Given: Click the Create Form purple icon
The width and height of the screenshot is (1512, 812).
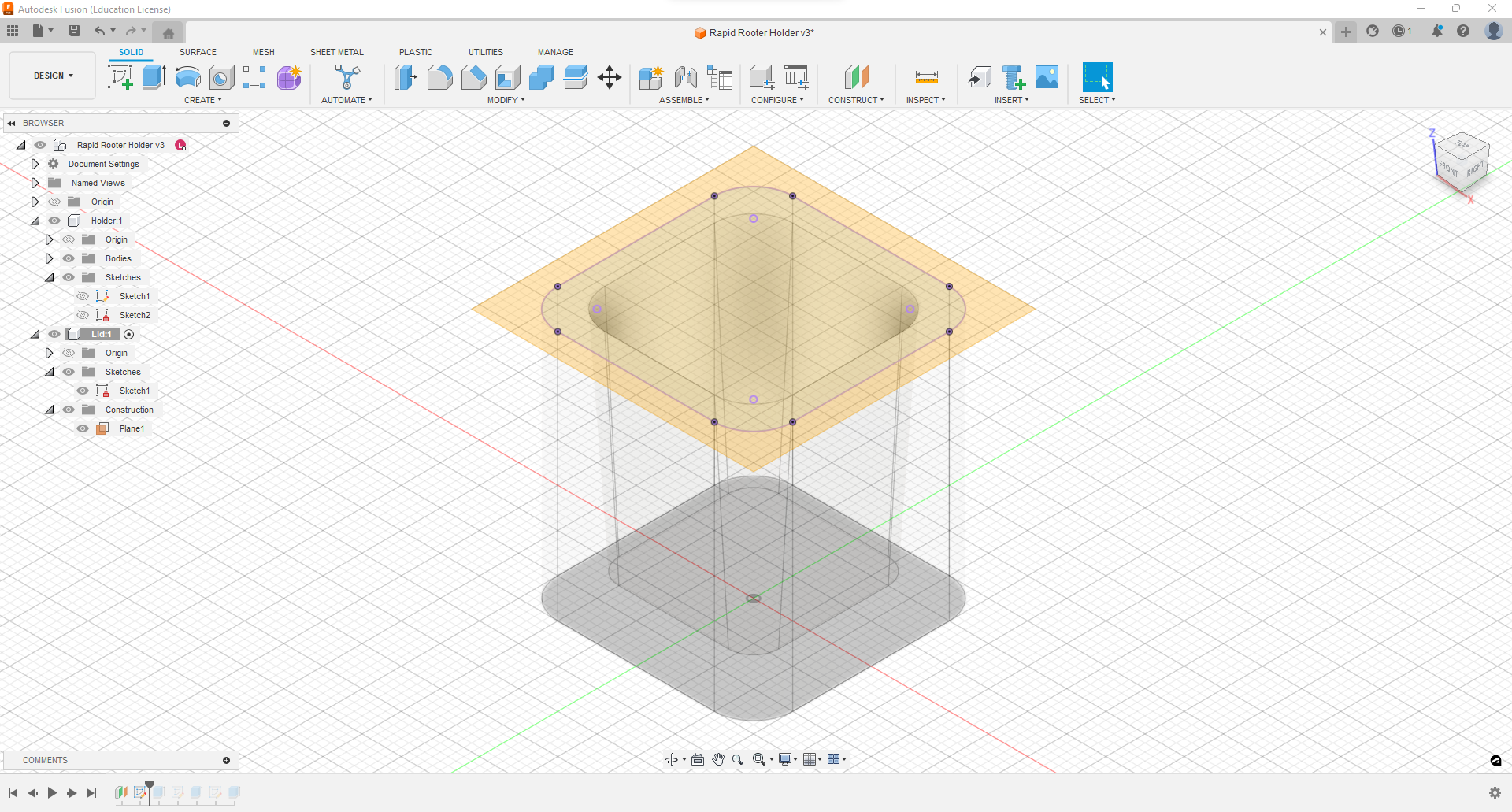Looking at the screenshot, I should (289, 77).
